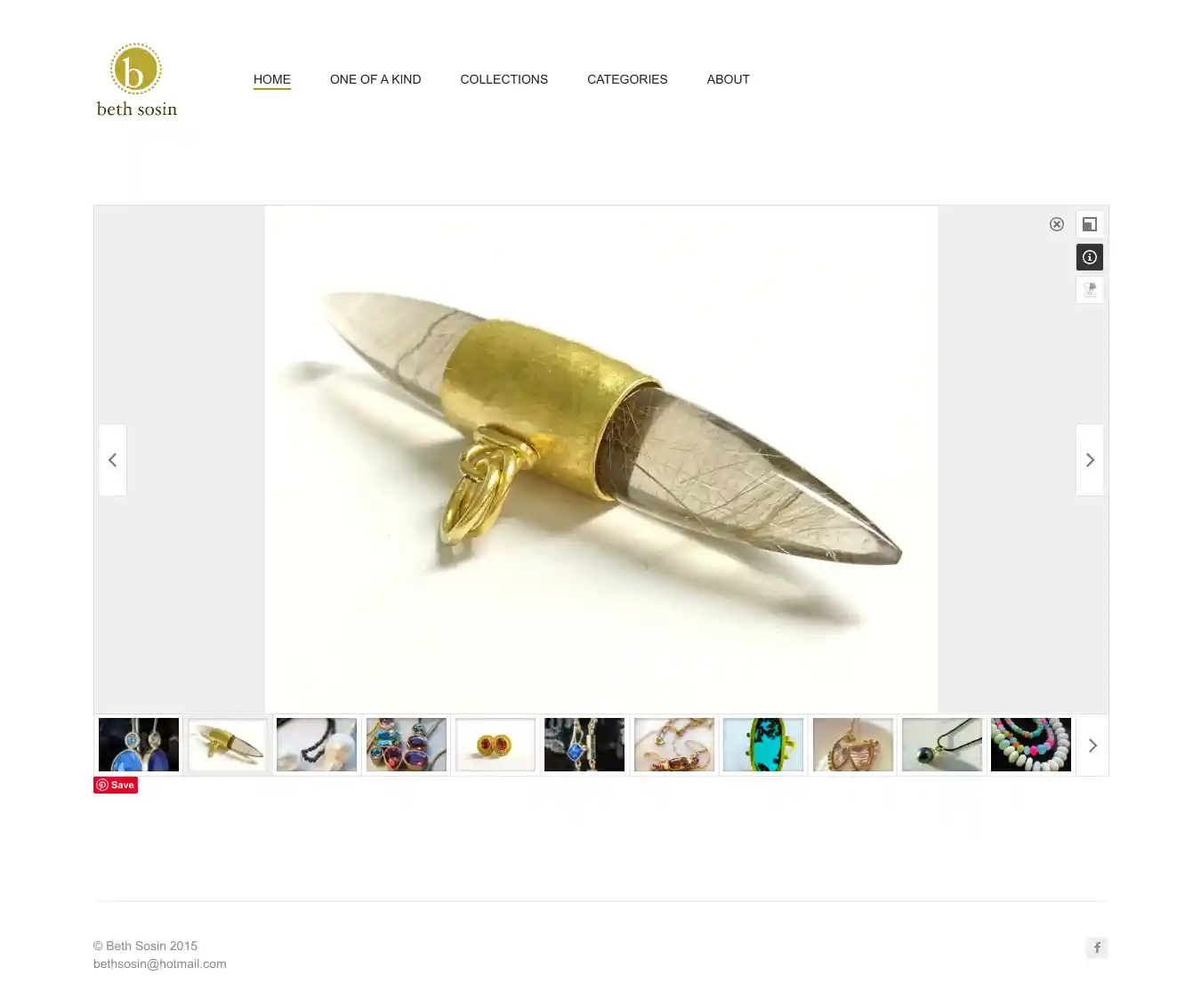Close the gallery lightbox with X icon
The image size is (1201, 1008).
point(1057,224)
